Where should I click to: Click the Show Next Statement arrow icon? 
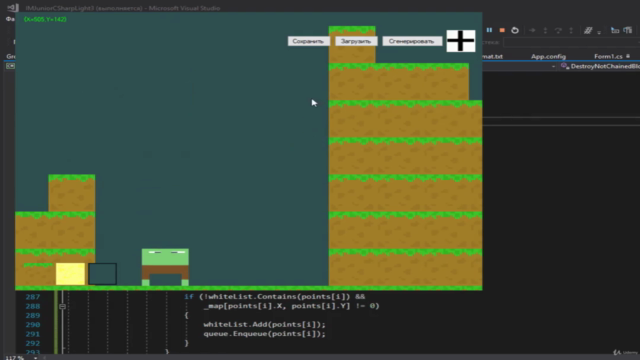click(x=532, y=30)
